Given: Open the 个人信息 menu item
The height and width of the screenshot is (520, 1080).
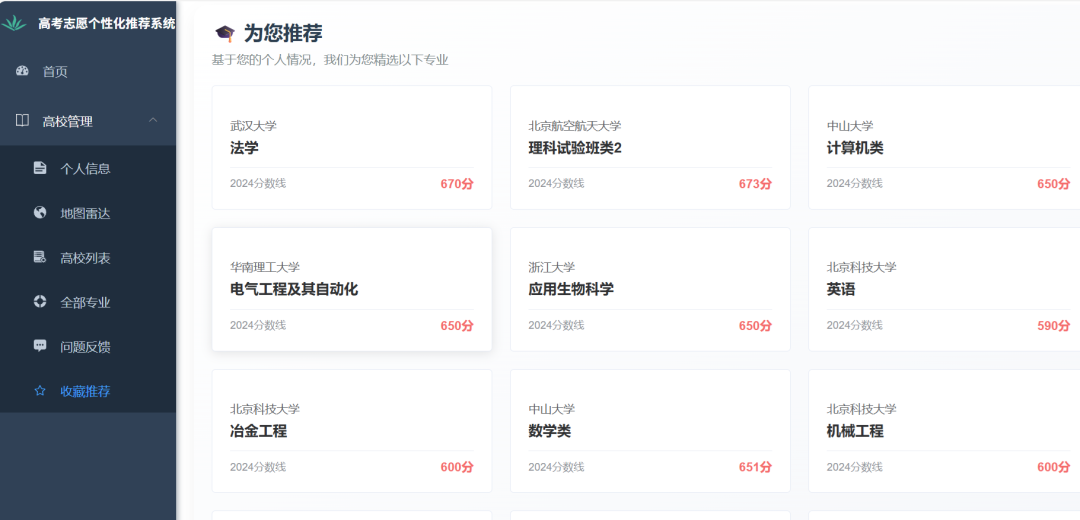Looking at the screenshot, I should point(88,169).
